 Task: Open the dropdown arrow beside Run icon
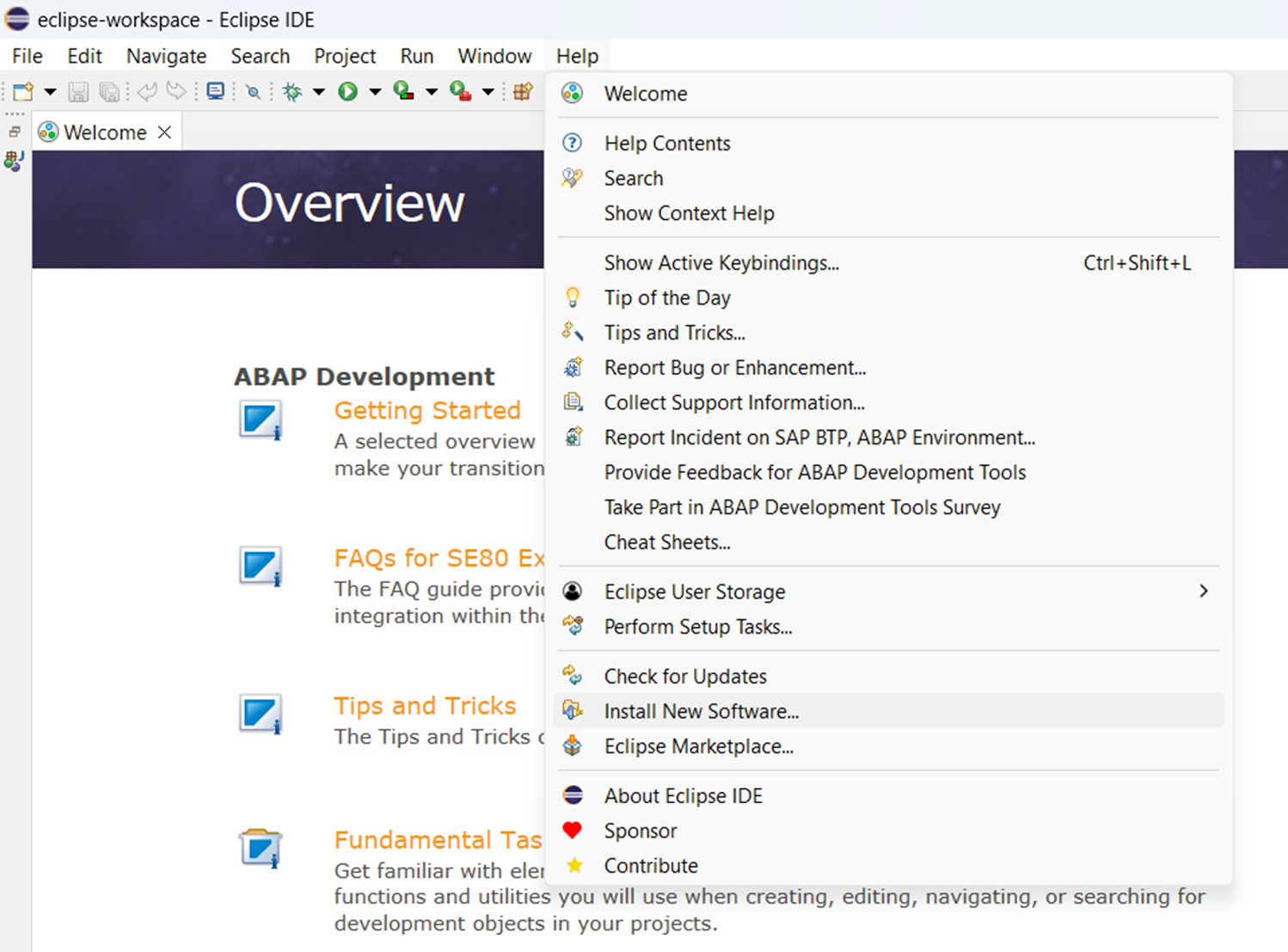(x=375, y=92)
